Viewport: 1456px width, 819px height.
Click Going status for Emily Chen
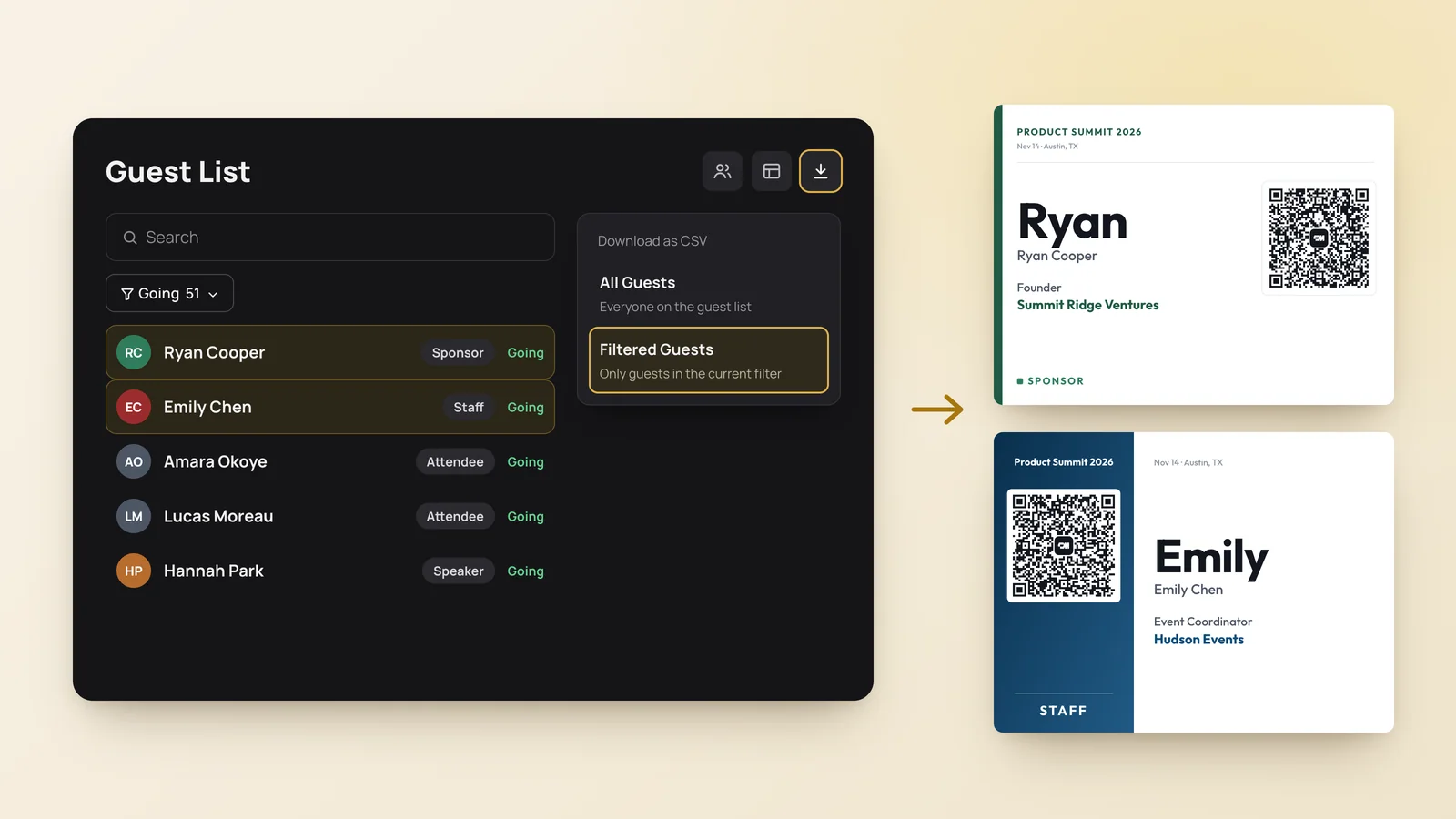click(525, 408)
